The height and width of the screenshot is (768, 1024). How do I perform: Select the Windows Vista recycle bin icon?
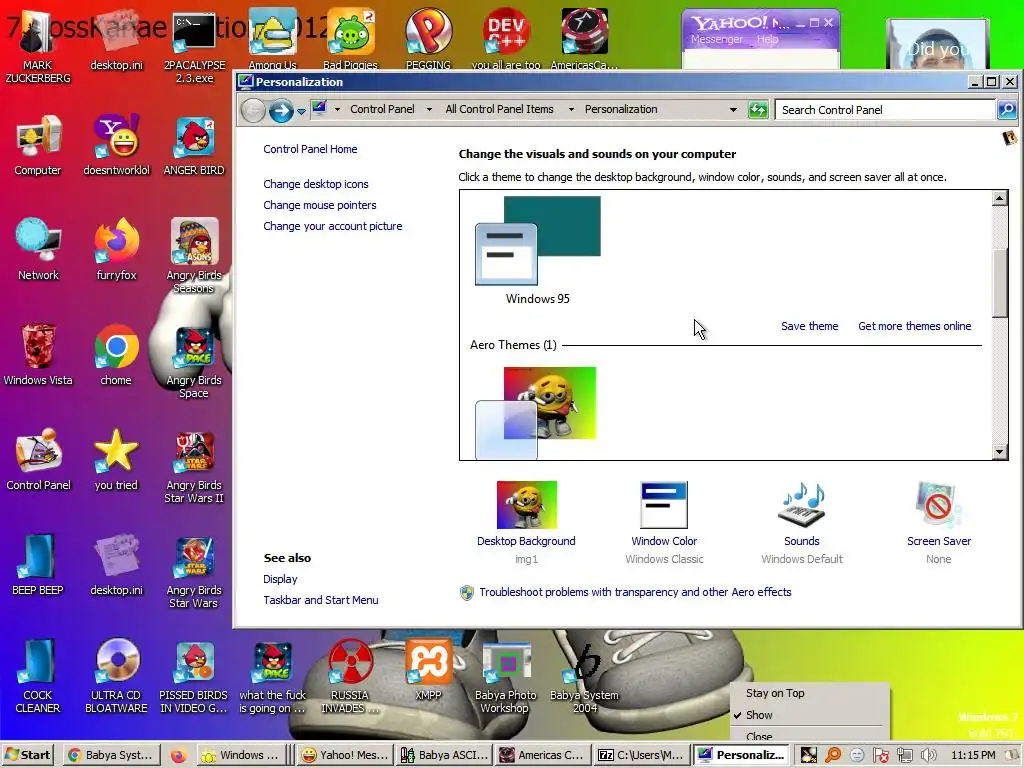tap(38, 355)
